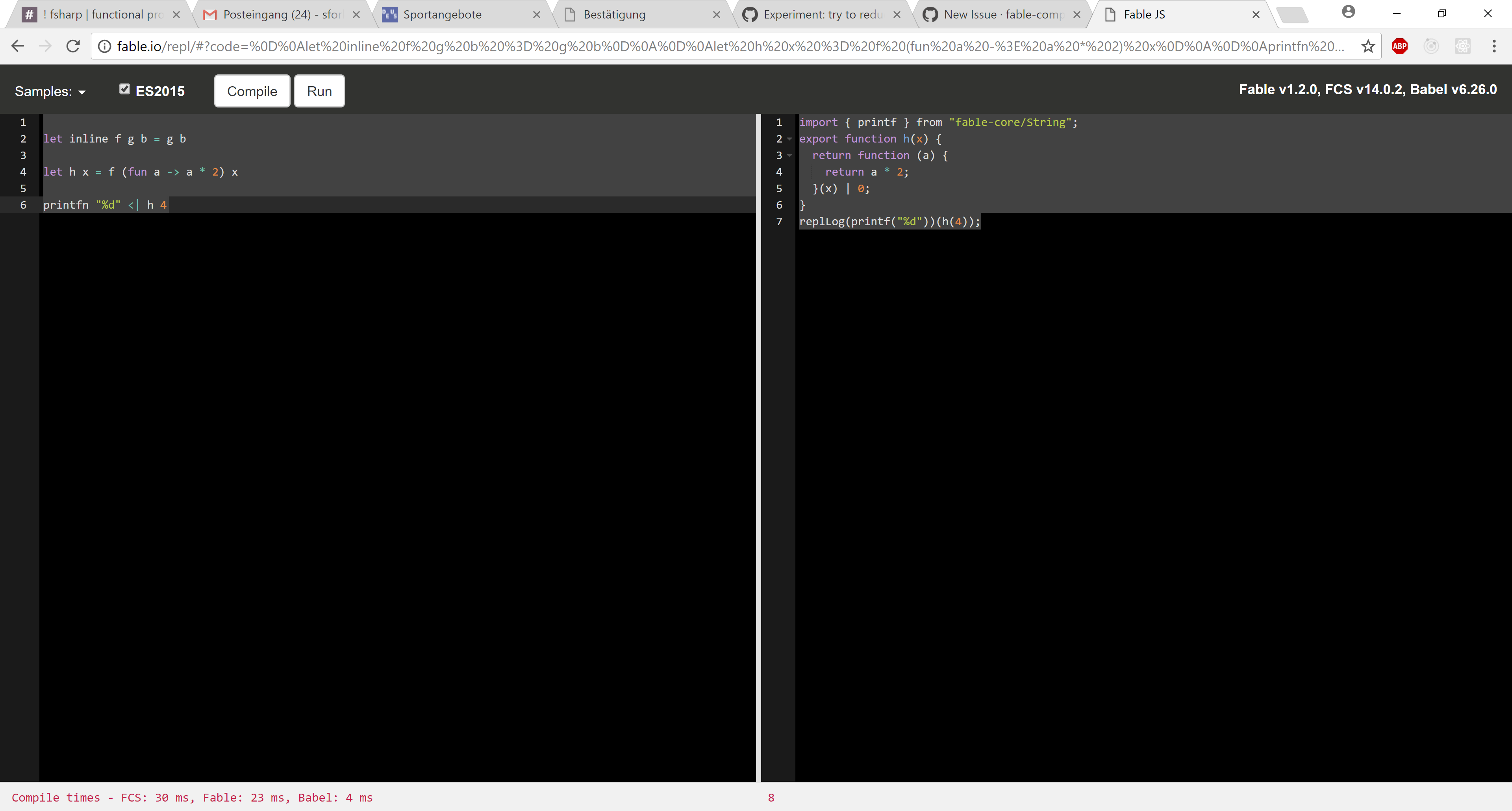Click the fable.io URL address field
This screenshot has width=1512, height=811.
(x=728, y=46)
